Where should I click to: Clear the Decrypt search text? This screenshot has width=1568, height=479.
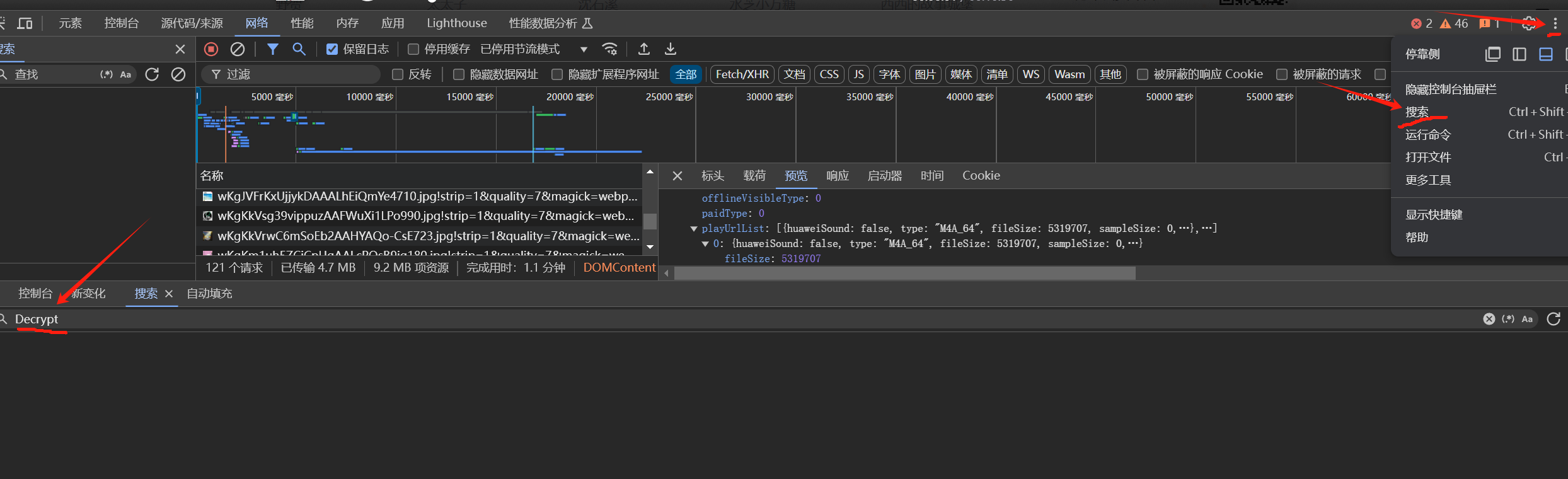coord(1489,319)
